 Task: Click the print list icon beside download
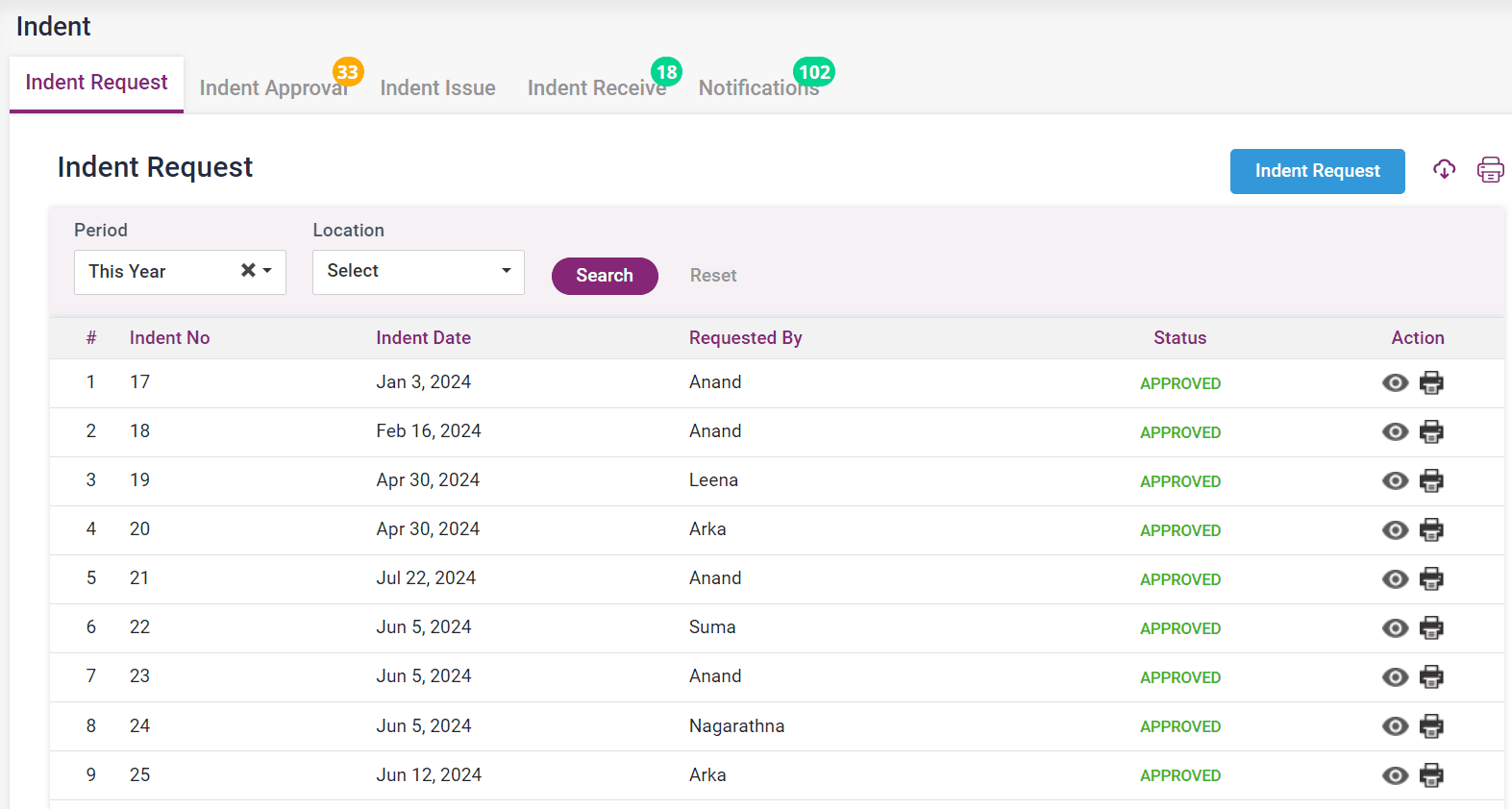point(1490,170)
